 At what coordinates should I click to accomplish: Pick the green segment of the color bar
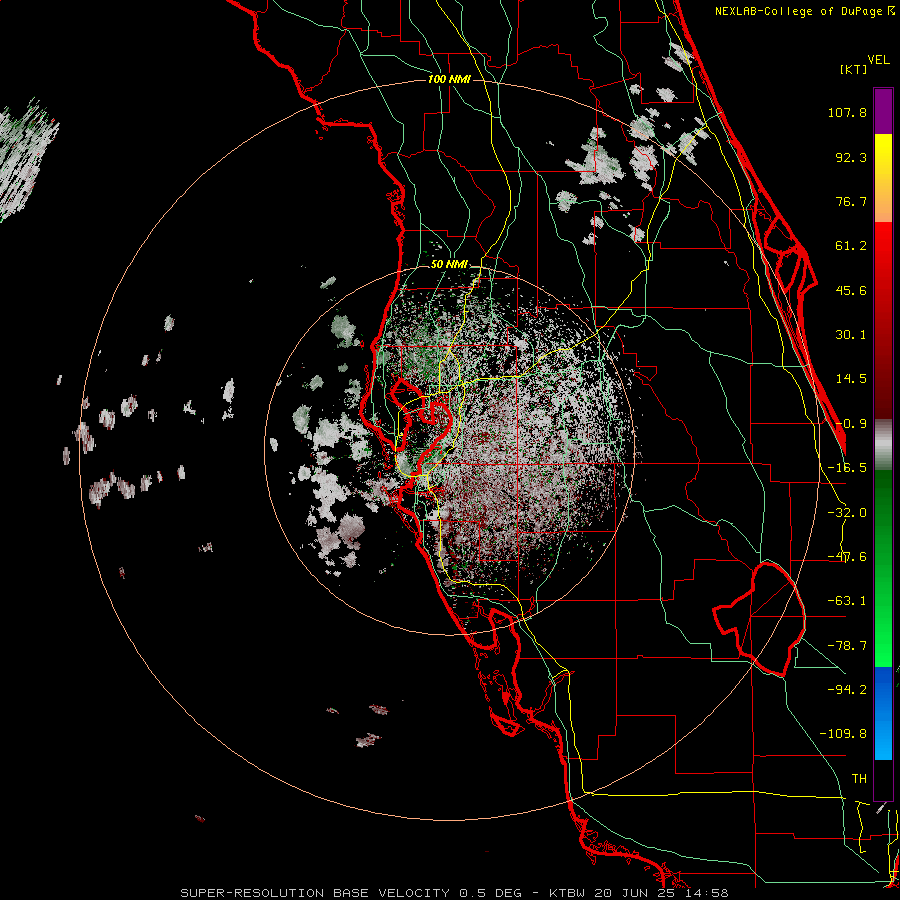tap(883, 568)
